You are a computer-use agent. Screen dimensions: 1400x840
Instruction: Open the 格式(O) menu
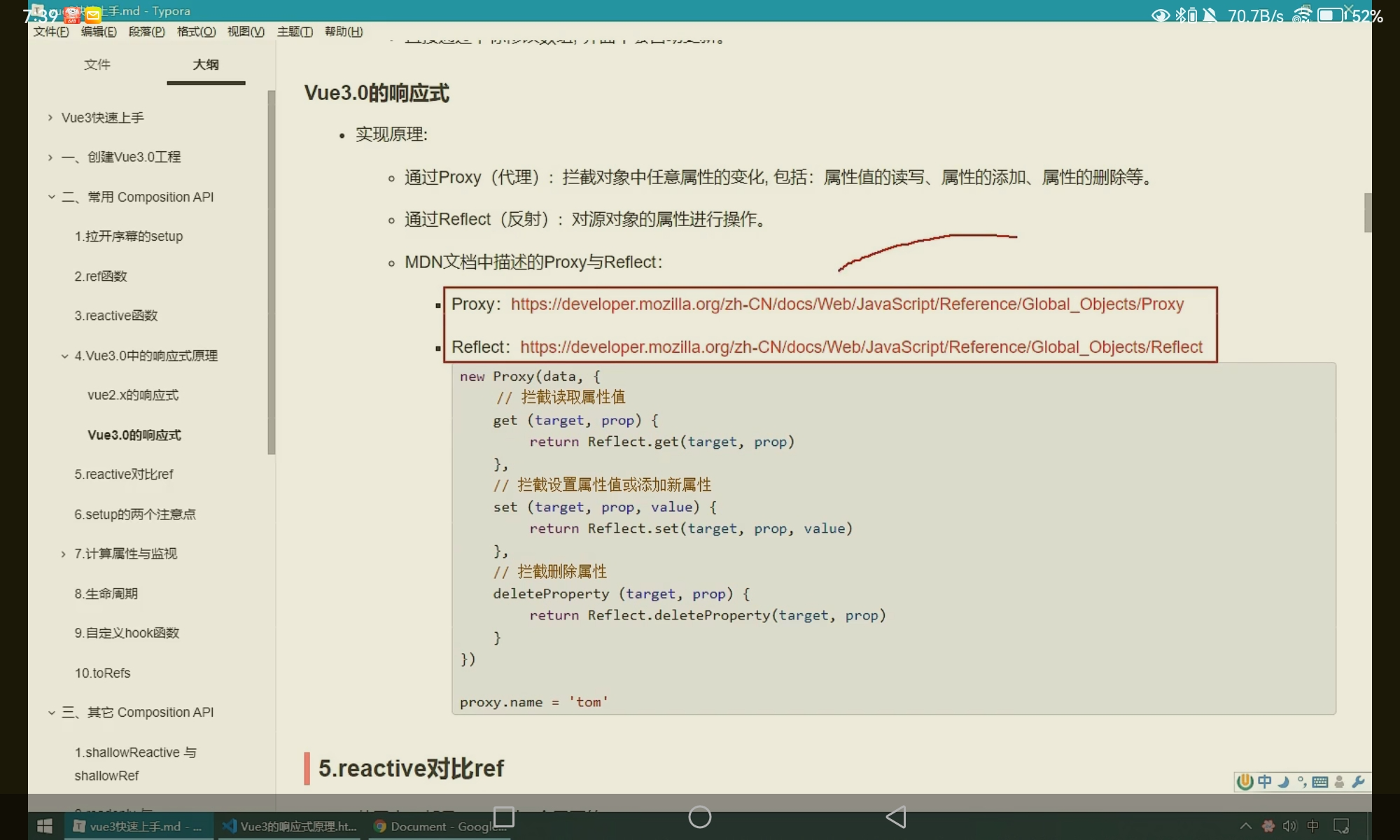pyautogui.click(x=196, y=31)
